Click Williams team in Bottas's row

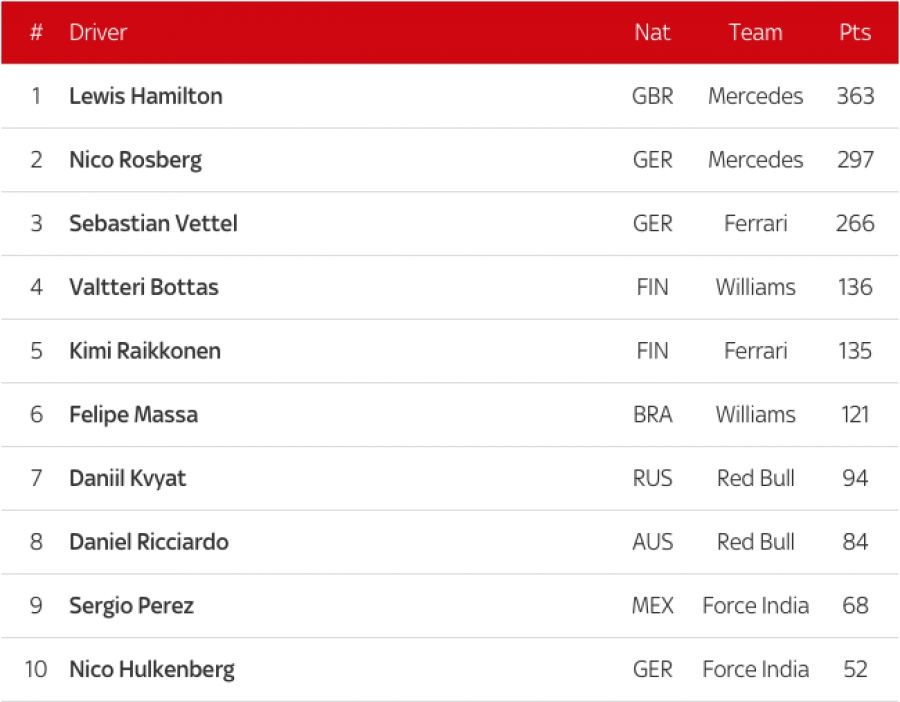(755, 287)
